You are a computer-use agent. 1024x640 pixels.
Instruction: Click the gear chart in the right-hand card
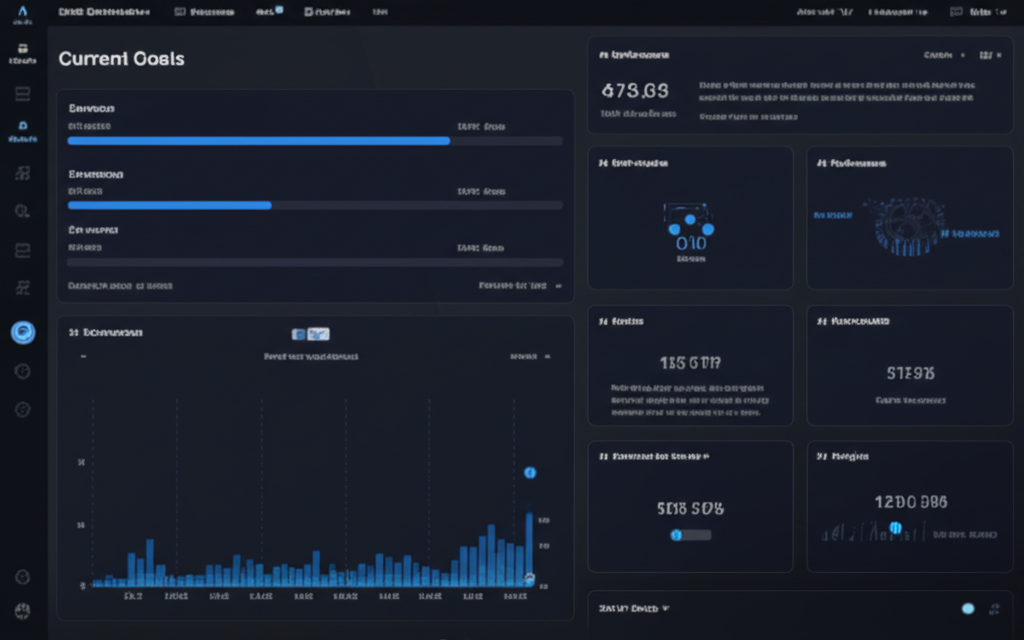(x=908, y=227)
